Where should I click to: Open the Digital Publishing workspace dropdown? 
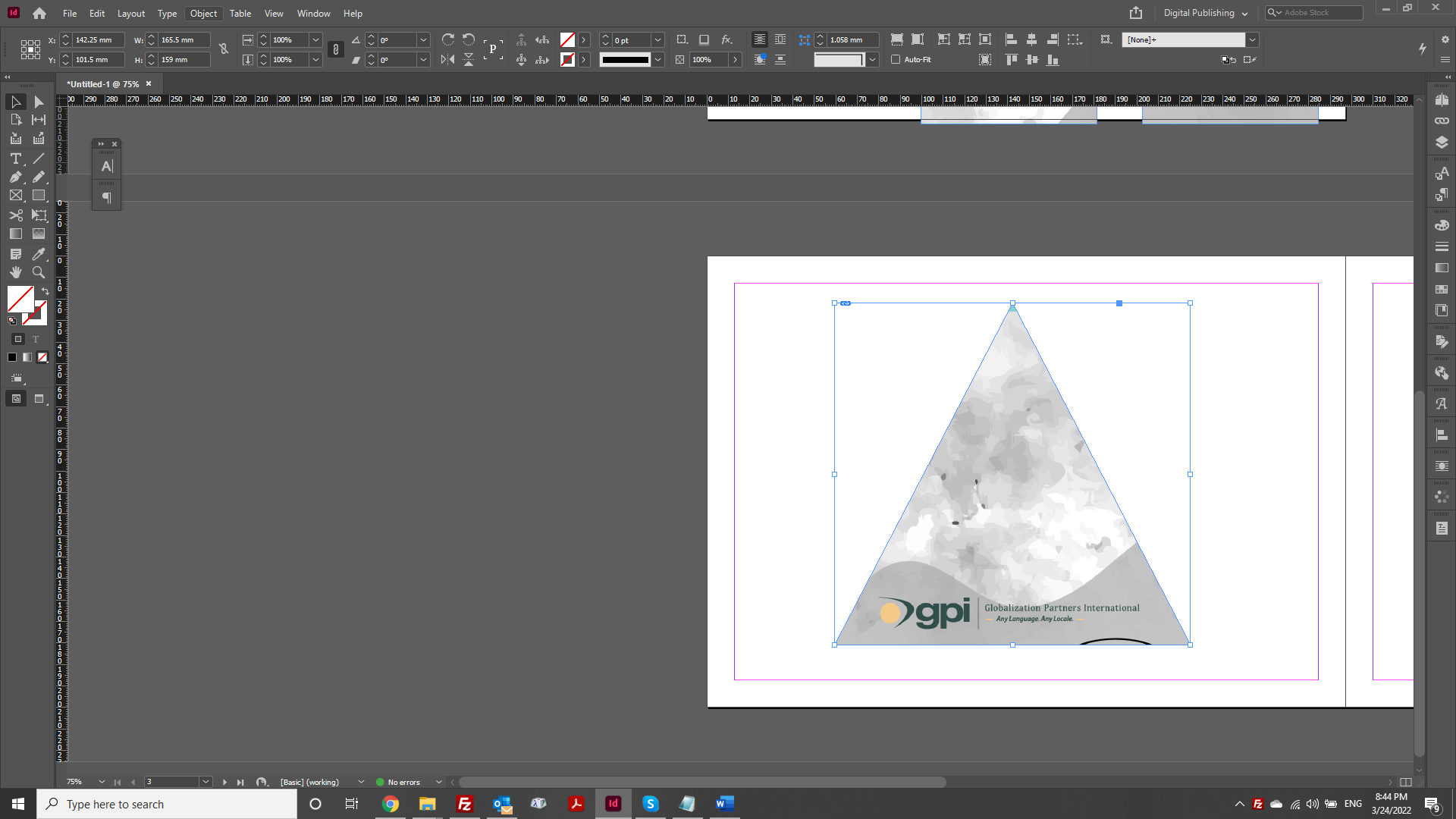click(1205, 13)
